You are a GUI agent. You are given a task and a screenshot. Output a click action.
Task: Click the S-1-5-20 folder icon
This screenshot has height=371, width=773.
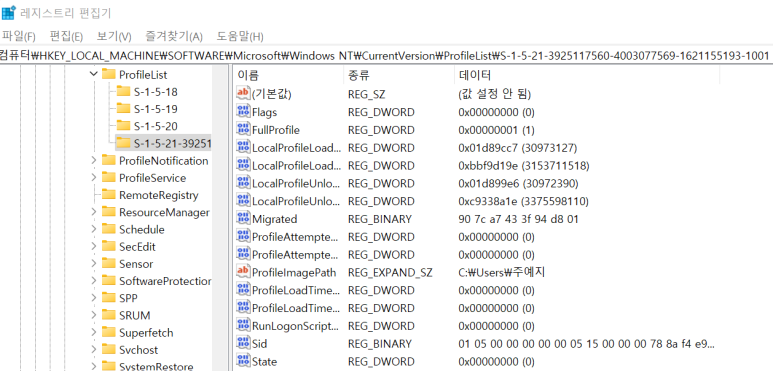[123, 126]
